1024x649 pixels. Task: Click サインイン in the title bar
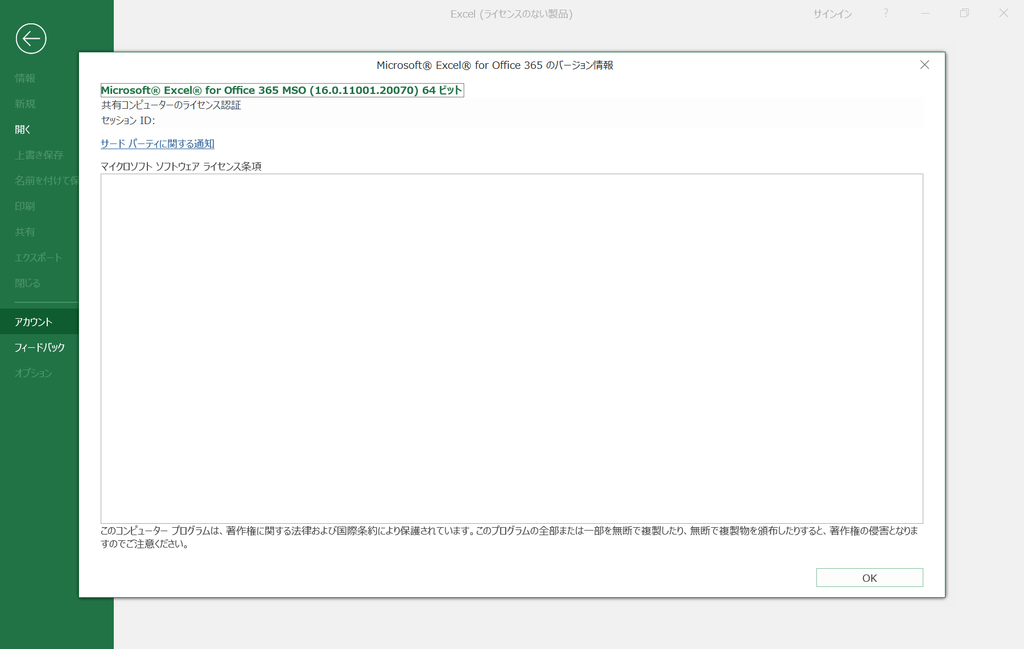pos(832,14)
